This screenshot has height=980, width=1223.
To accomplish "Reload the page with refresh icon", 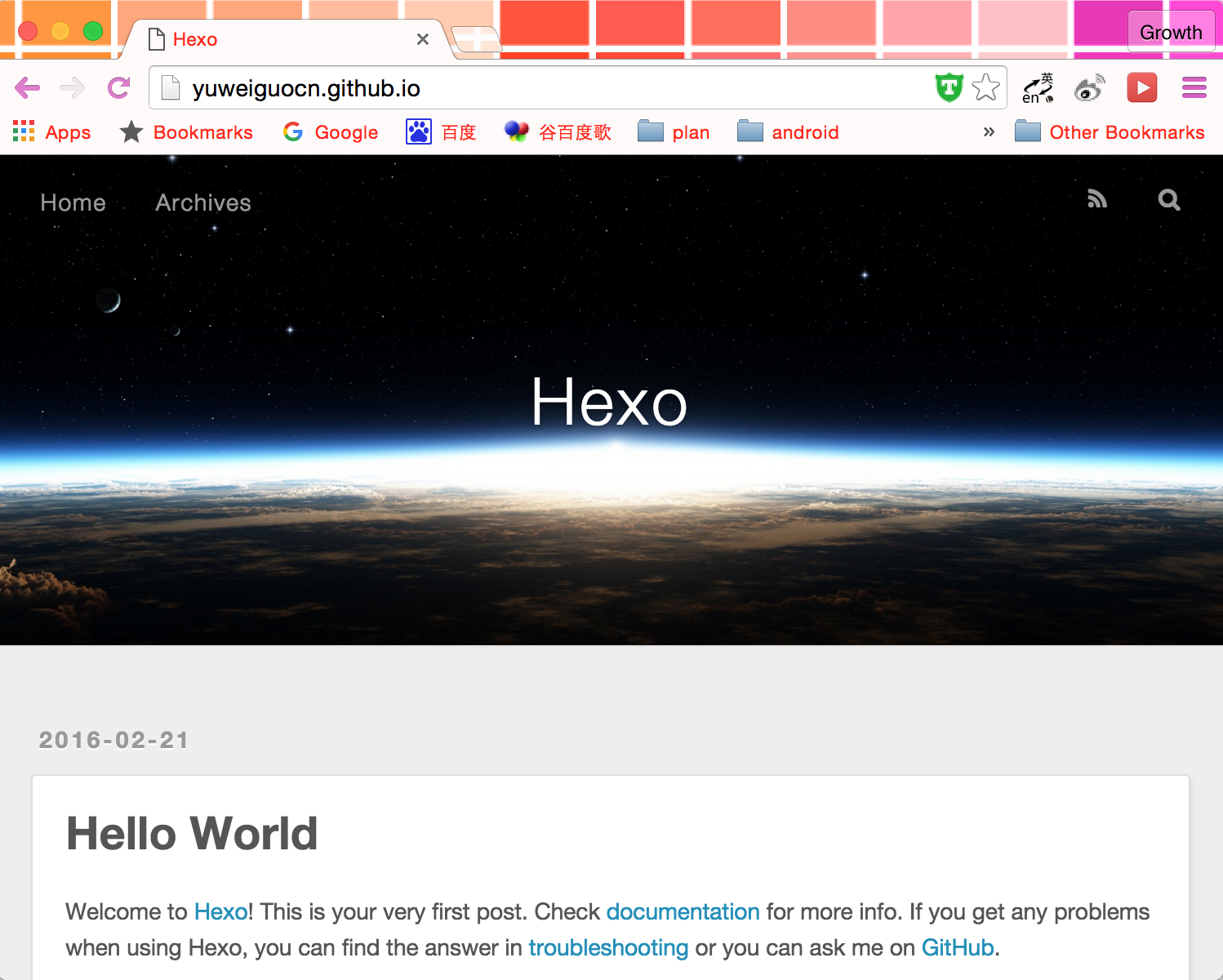I will coord(119,87).
